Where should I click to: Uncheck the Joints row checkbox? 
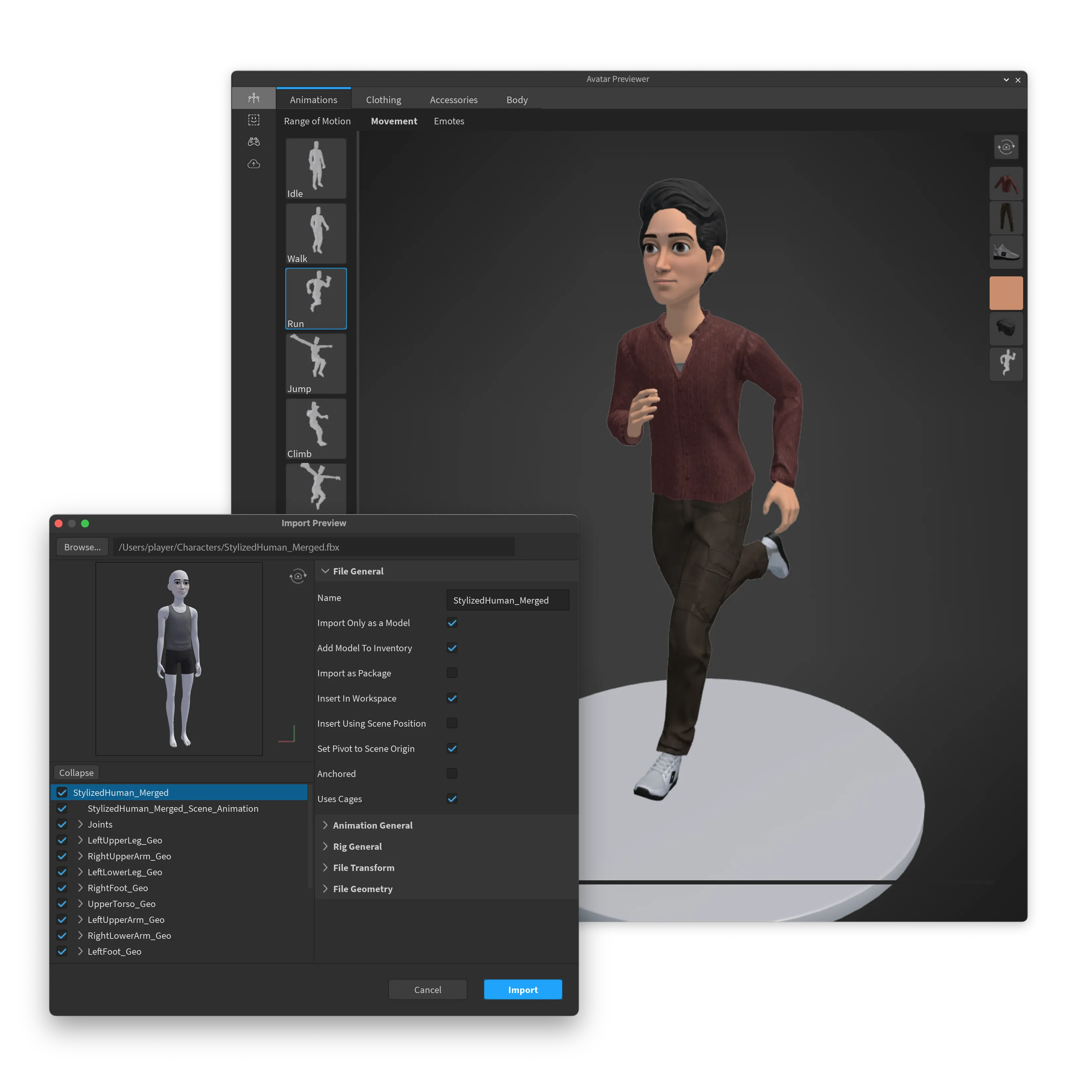click(x=62, y=824)
